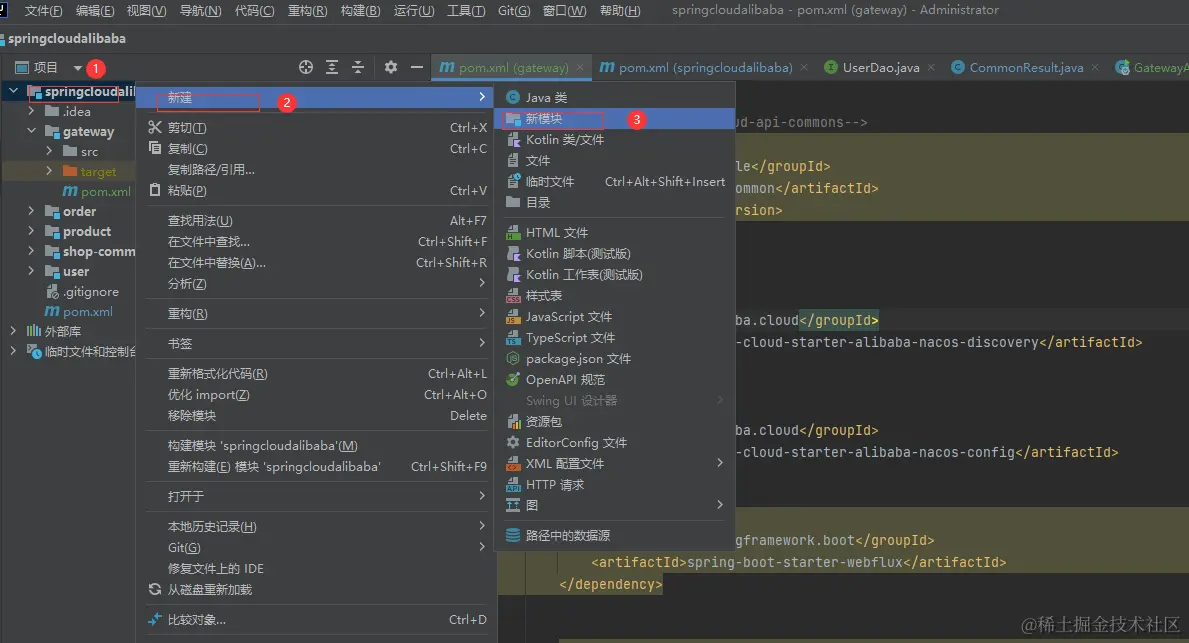Screen dimensions: 1189x643
Task: Expand the target folder arrow
Action: click(49, 171)
